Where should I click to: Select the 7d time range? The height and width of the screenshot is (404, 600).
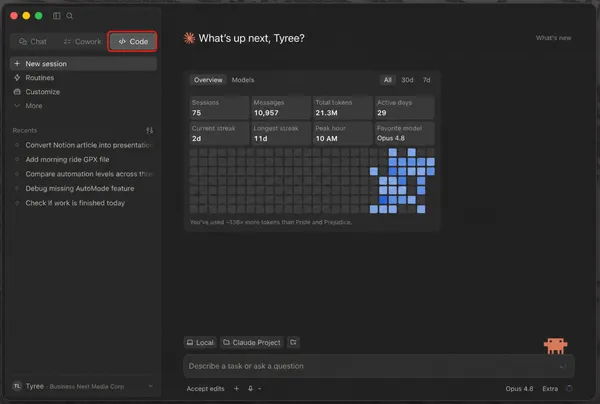pyautogui.click(x=426, y=80)
